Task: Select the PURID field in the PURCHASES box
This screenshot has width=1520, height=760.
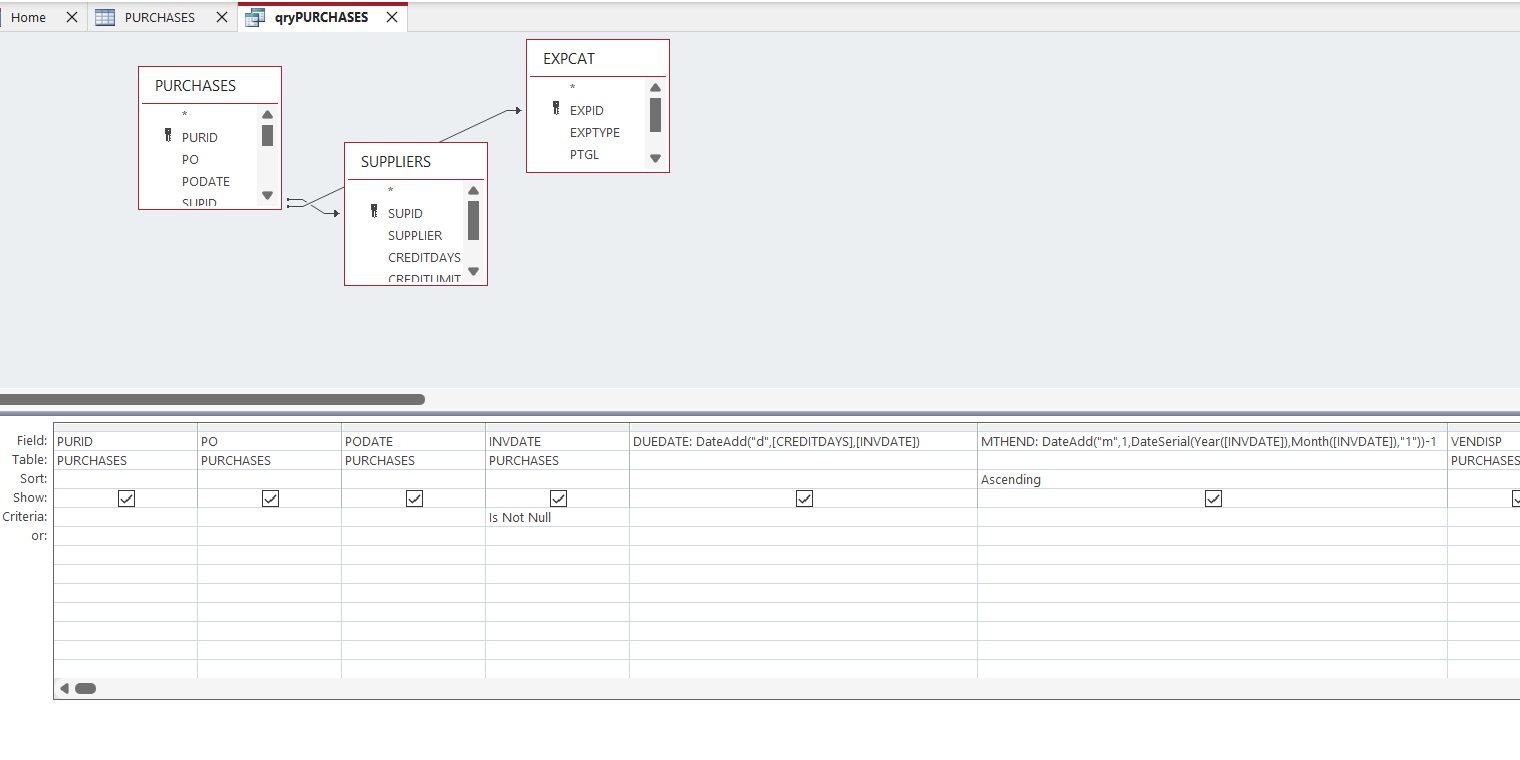Action: point(200,137)
